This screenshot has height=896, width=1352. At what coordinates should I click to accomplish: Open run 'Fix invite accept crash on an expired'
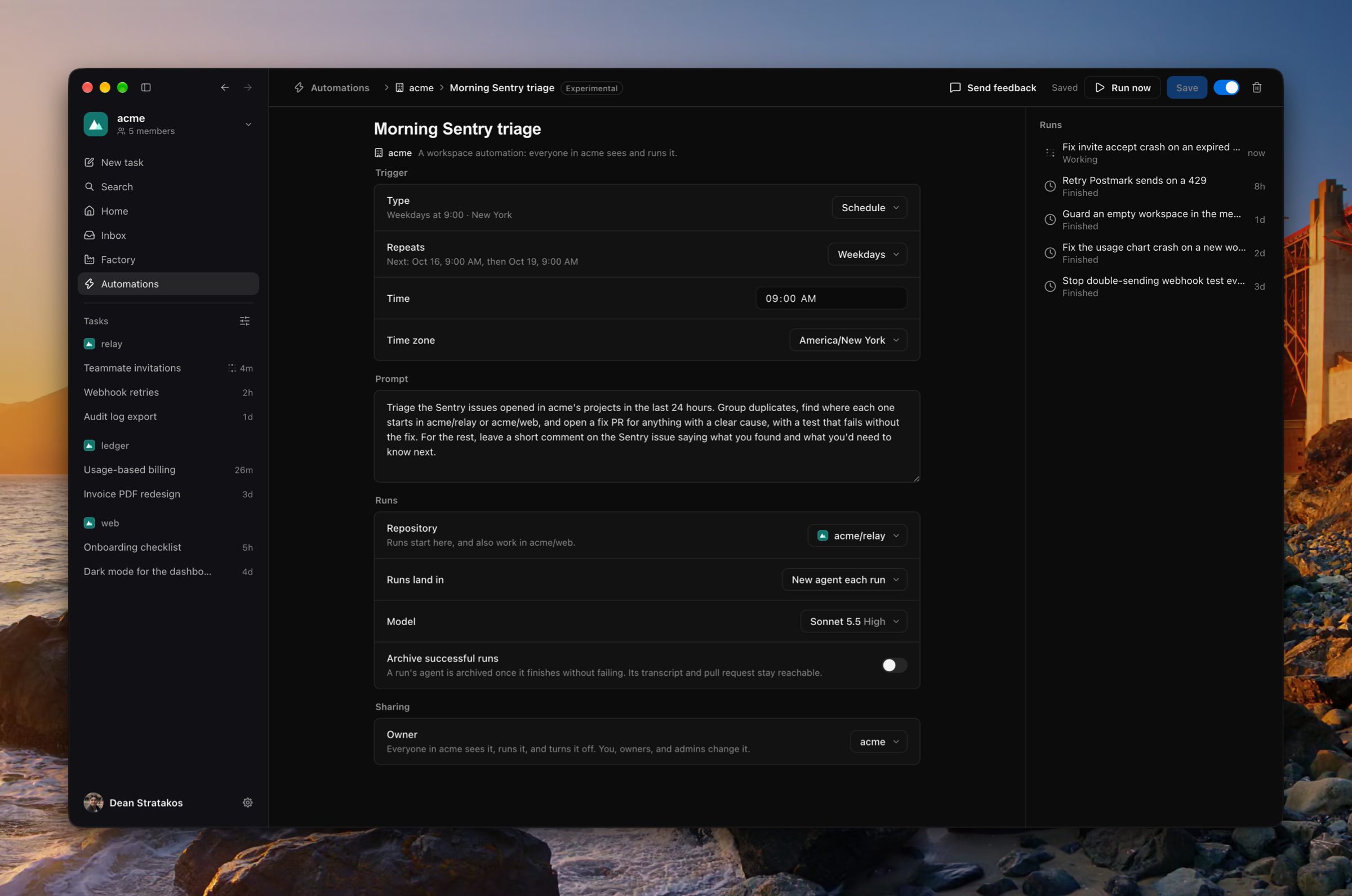1154,153
